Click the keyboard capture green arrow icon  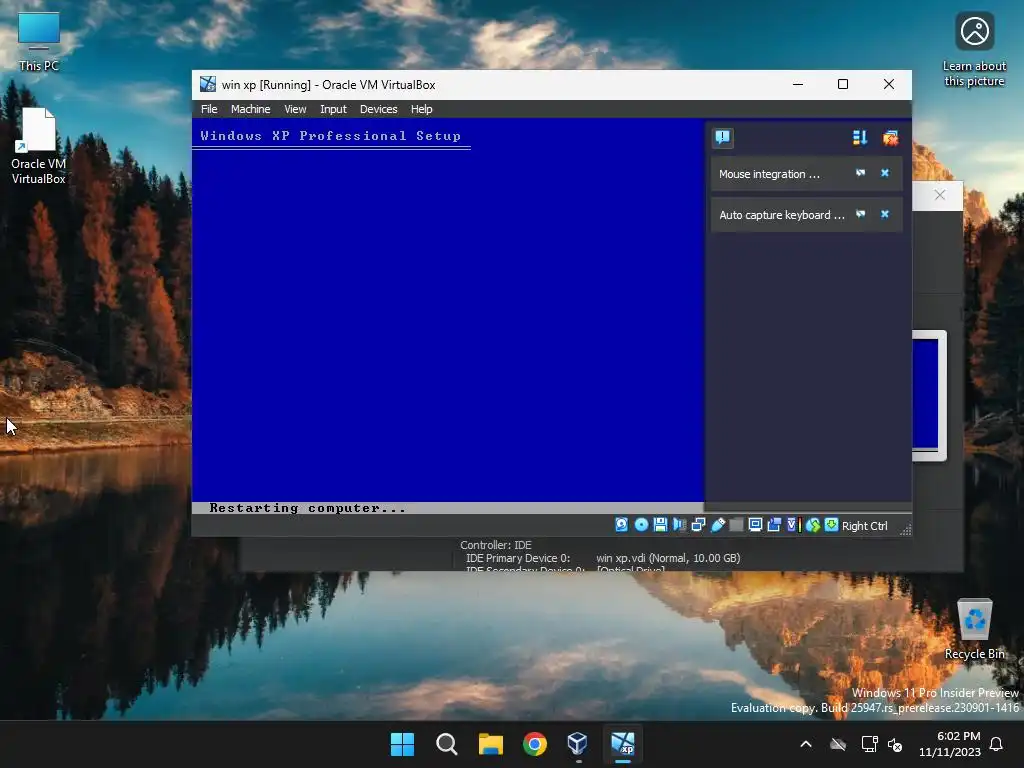click(x=831, y=525)
